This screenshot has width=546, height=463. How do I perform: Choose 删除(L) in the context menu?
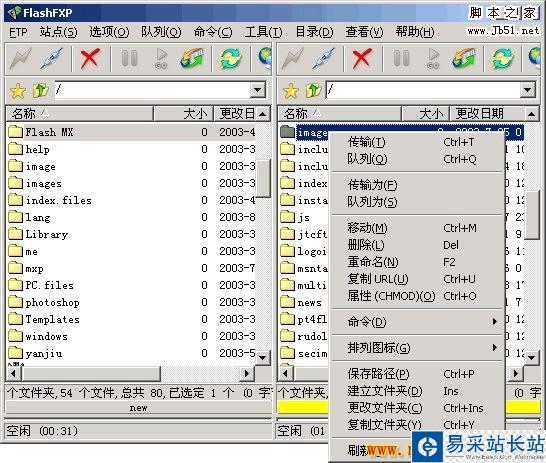point(416,245)
